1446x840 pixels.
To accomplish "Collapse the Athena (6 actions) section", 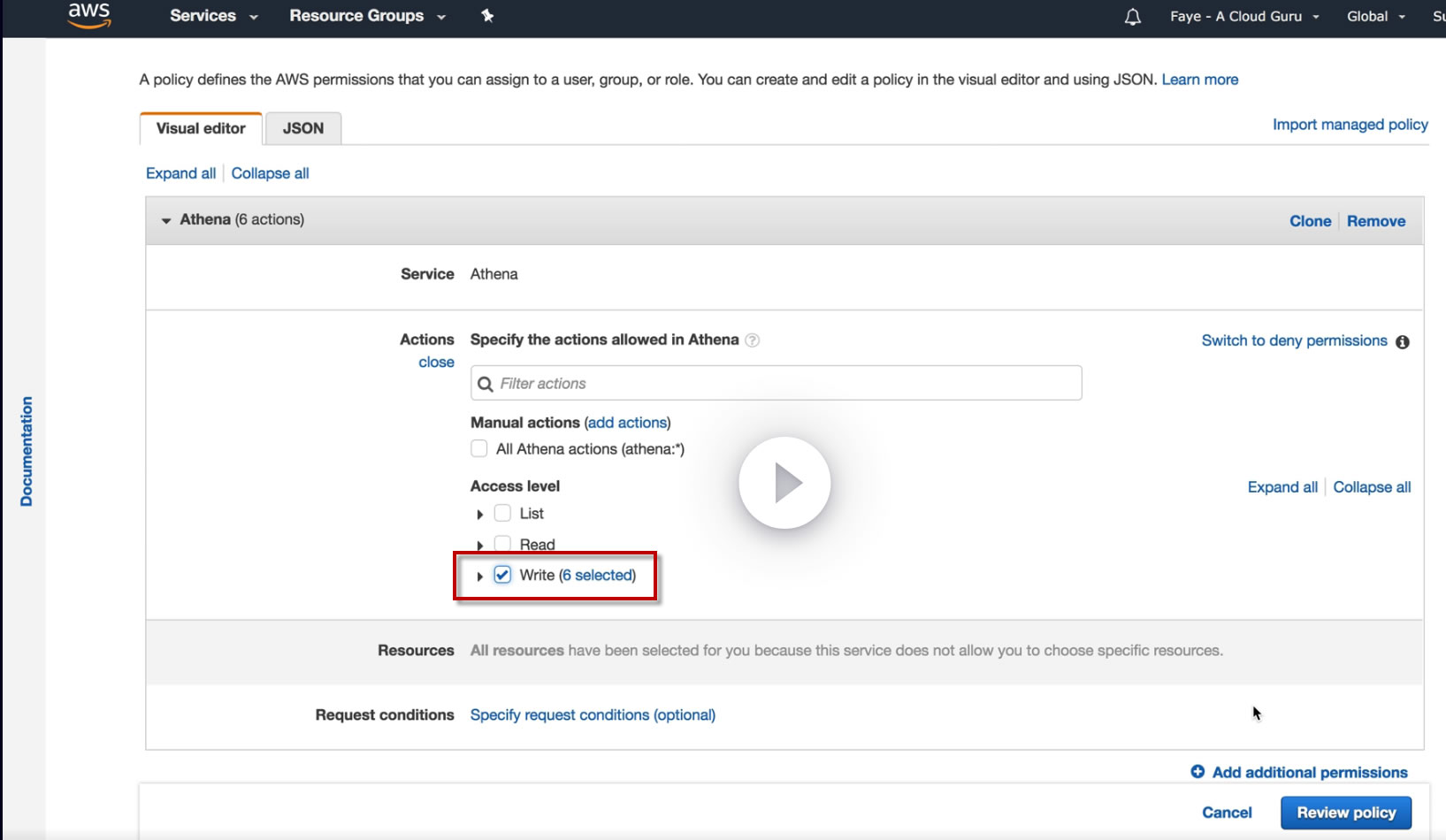I will tap(166, 221).
